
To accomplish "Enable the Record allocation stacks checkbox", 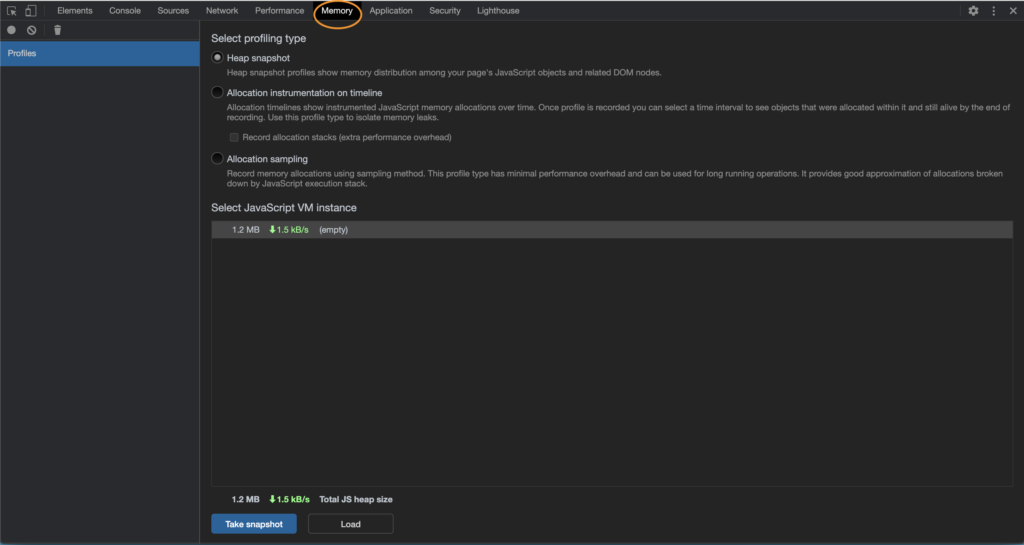I will tap(234, 137).
